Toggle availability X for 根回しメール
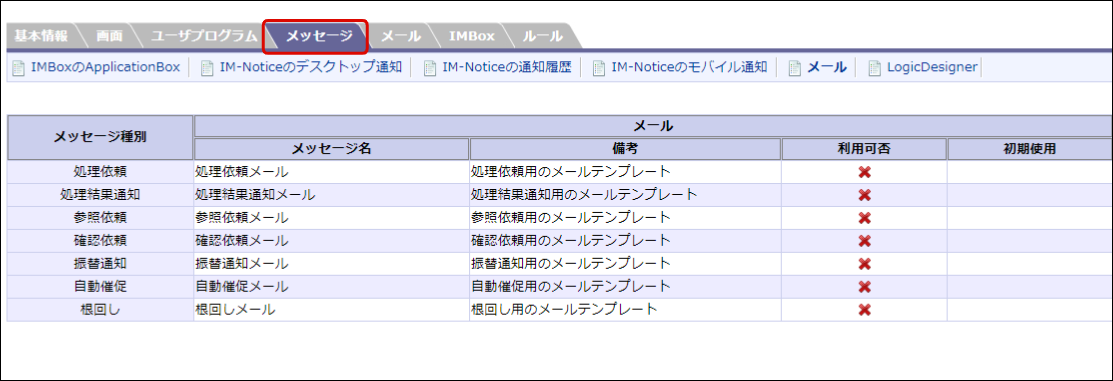 click(x=864, y=309)
